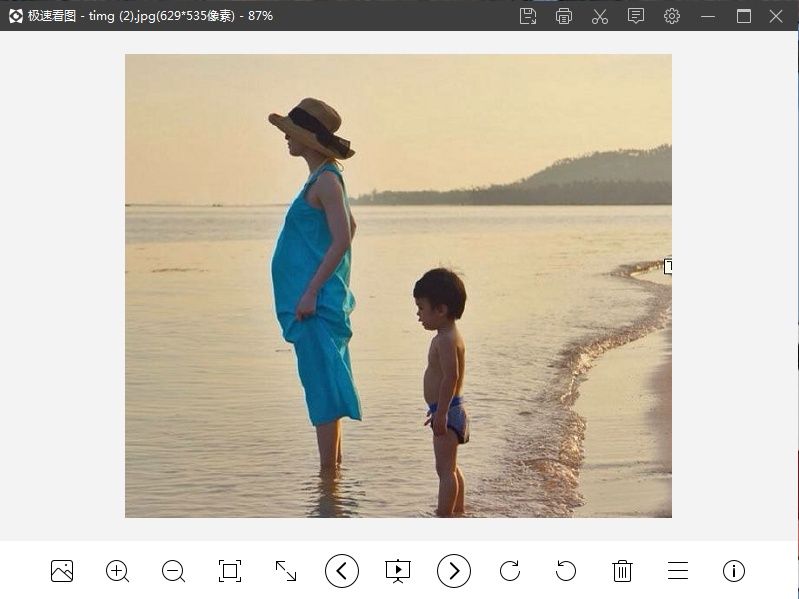The width and height of the screenshot is (799, 599).
Task: Delete the current image with trash icon
Action: (x=622, y=571)
